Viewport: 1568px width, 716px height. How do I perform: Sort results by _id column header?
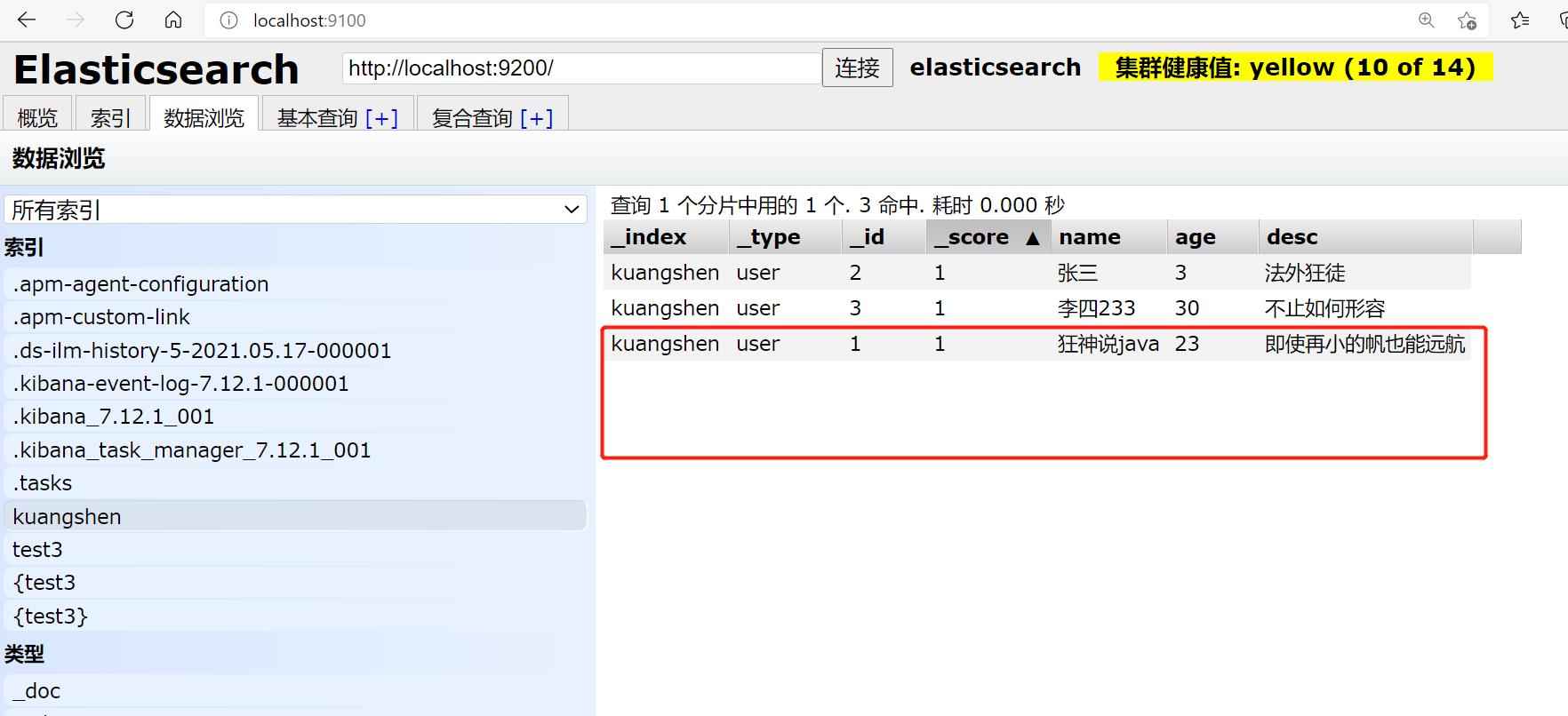884,237
